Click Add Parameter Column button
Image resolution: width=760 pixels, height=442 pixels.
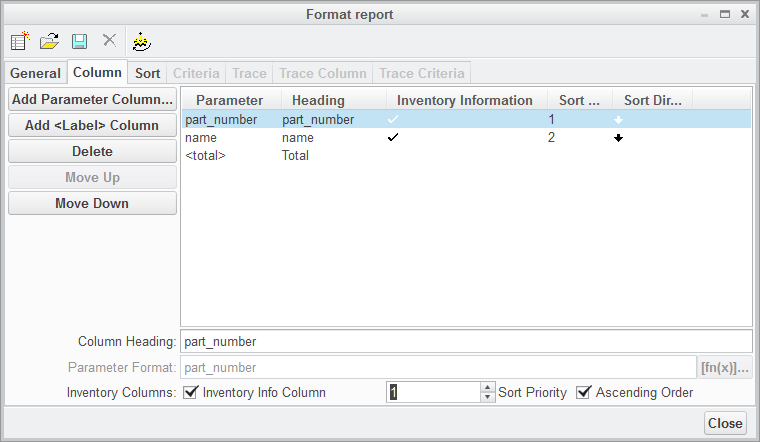click(92, 99)
